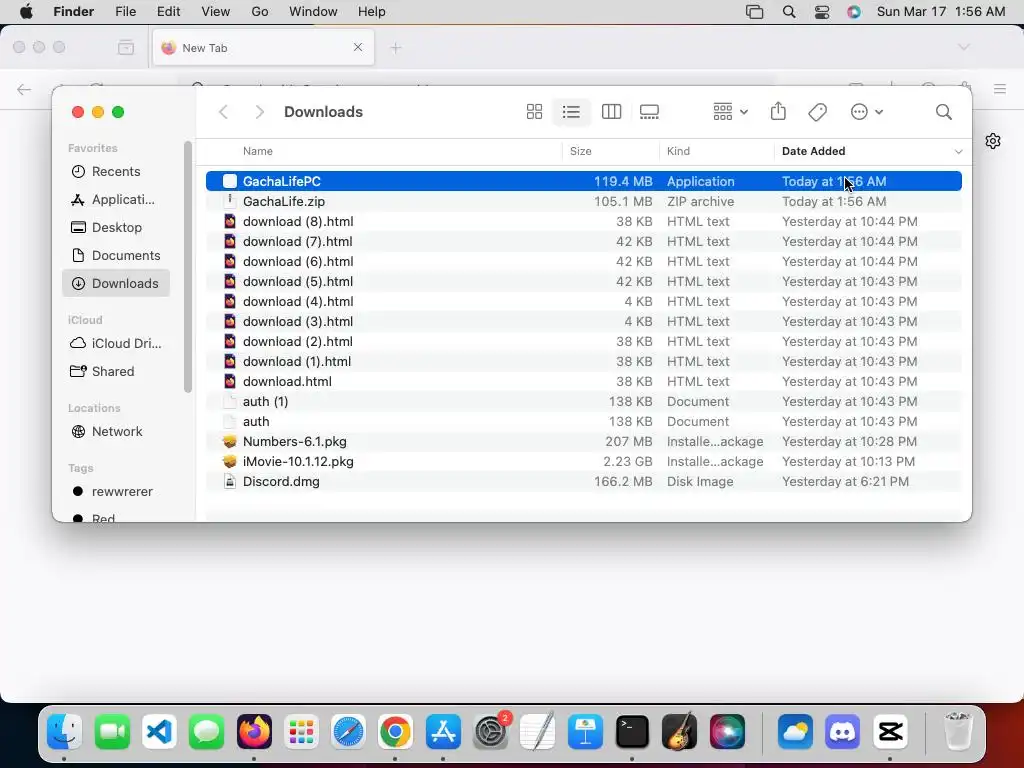Open Google Chrome from the Dock
This screenshot has height=768, width=1024.
pyautogui.click(x=395, y=732)
